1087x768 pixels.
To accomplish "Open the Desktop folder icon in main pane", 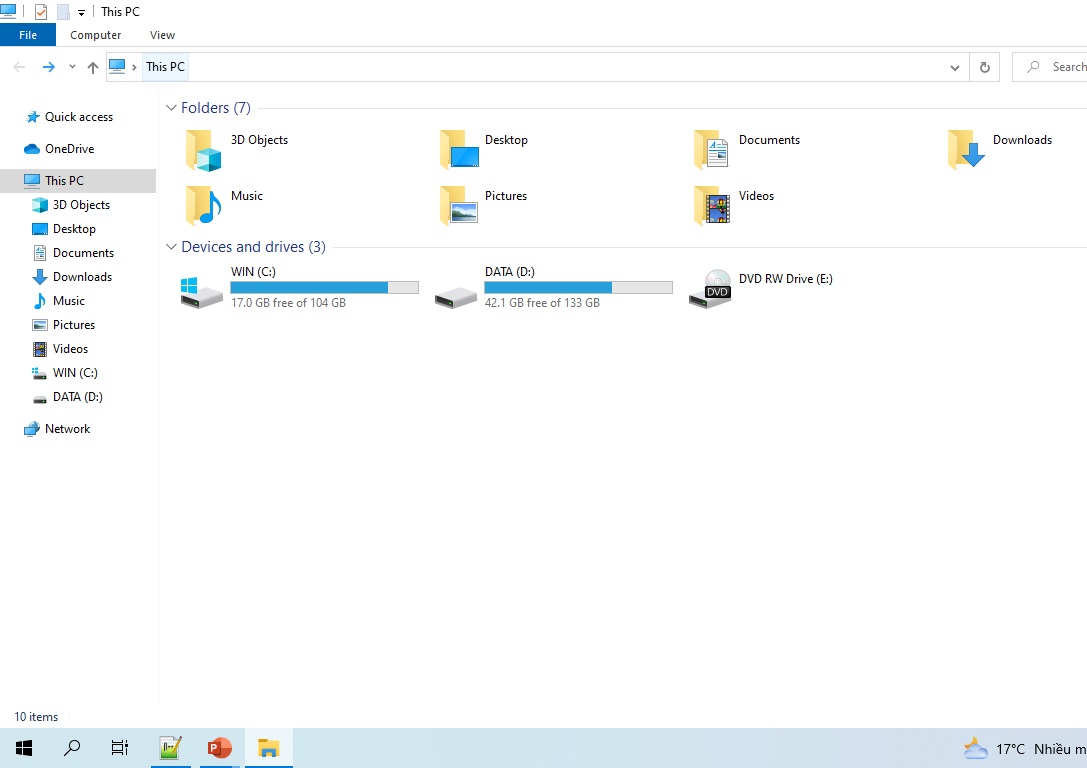I will coord(460,150).
